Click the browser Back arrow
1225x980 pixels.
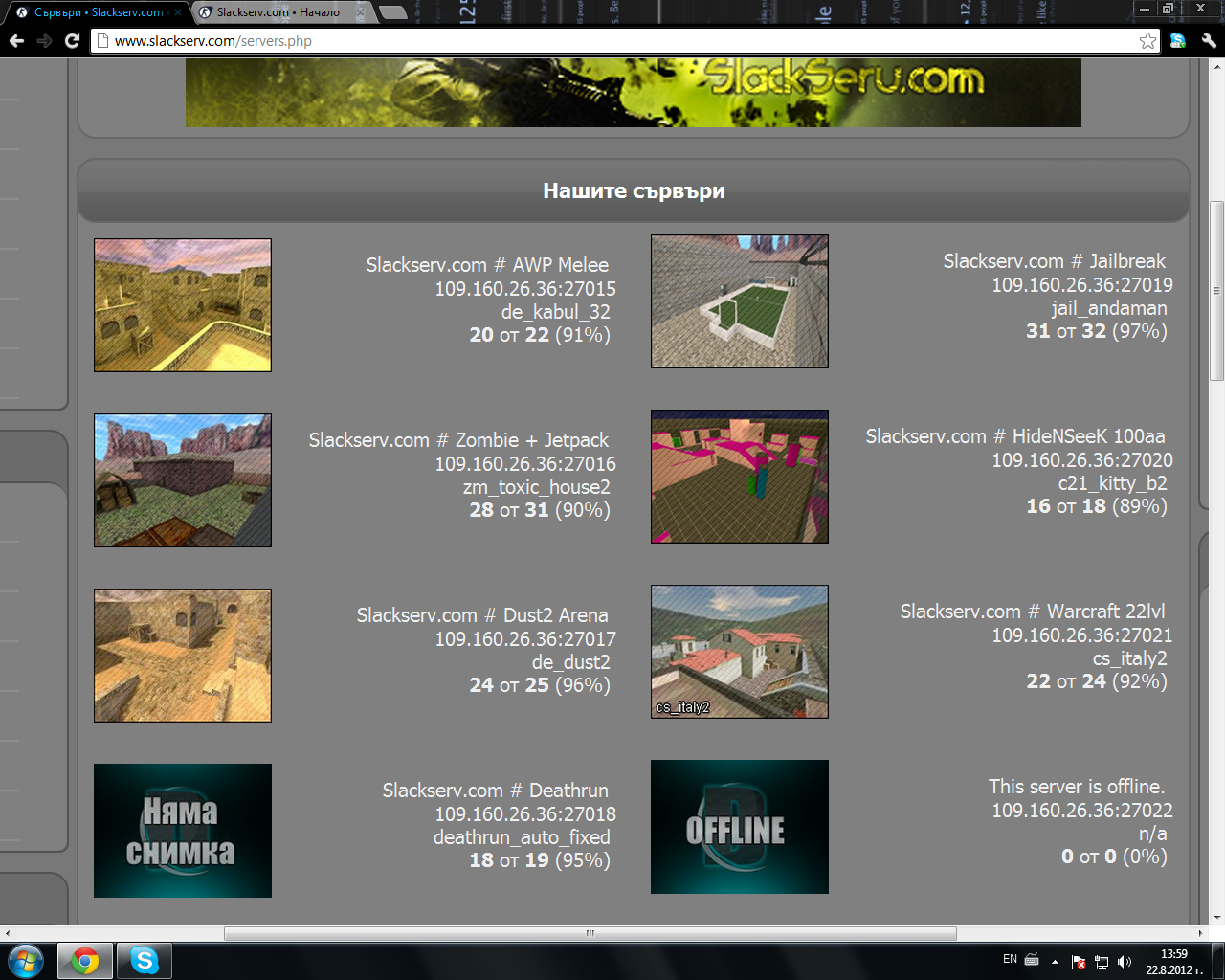click(x=16, y=40)
